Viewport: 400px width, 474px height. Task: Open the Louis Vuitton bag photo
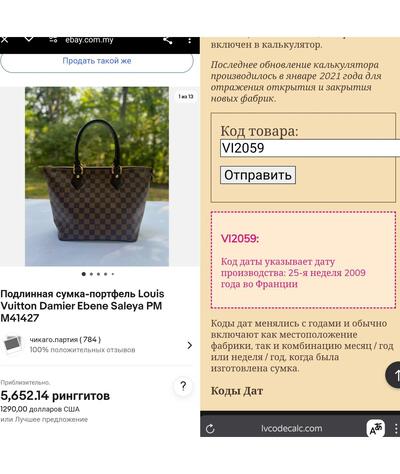point(97,176)
